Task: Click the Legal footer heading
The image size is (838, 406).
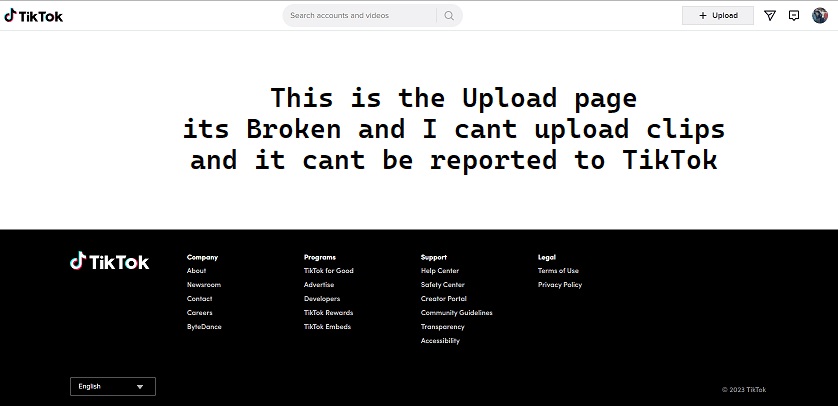Action: (547, 257)
